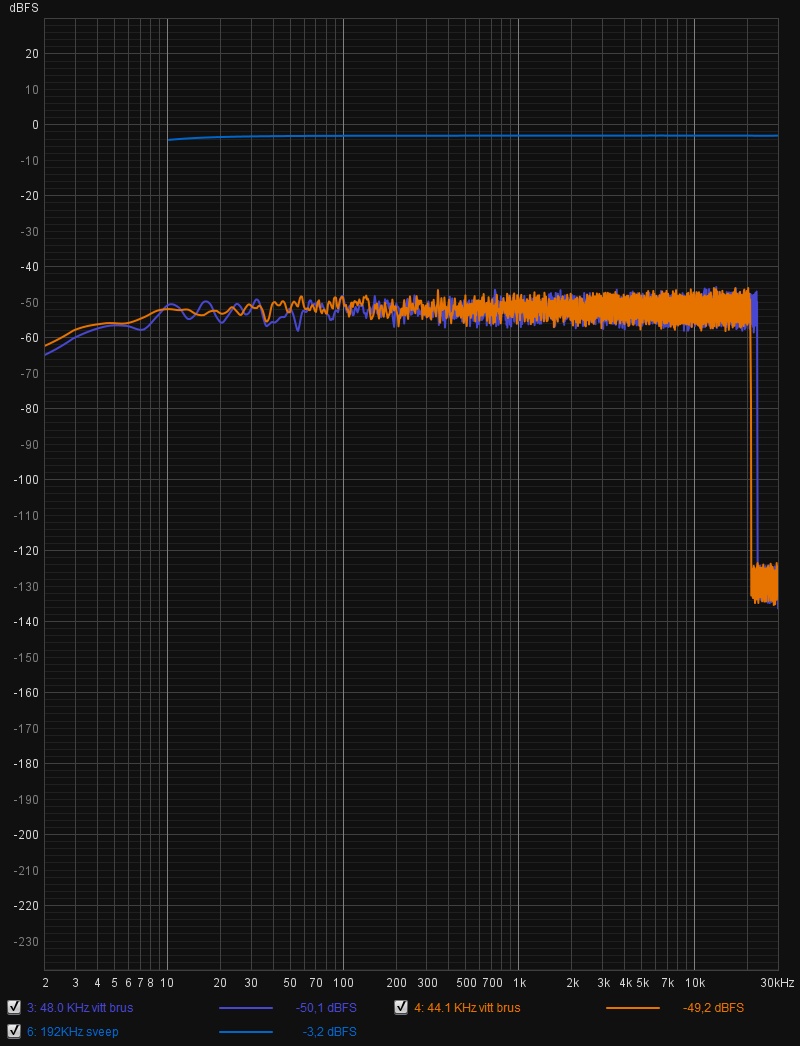This screenshot has width=800, height=1046.
Task: Click the -49,2 dBFS legend value
Action: [713, 1008]
